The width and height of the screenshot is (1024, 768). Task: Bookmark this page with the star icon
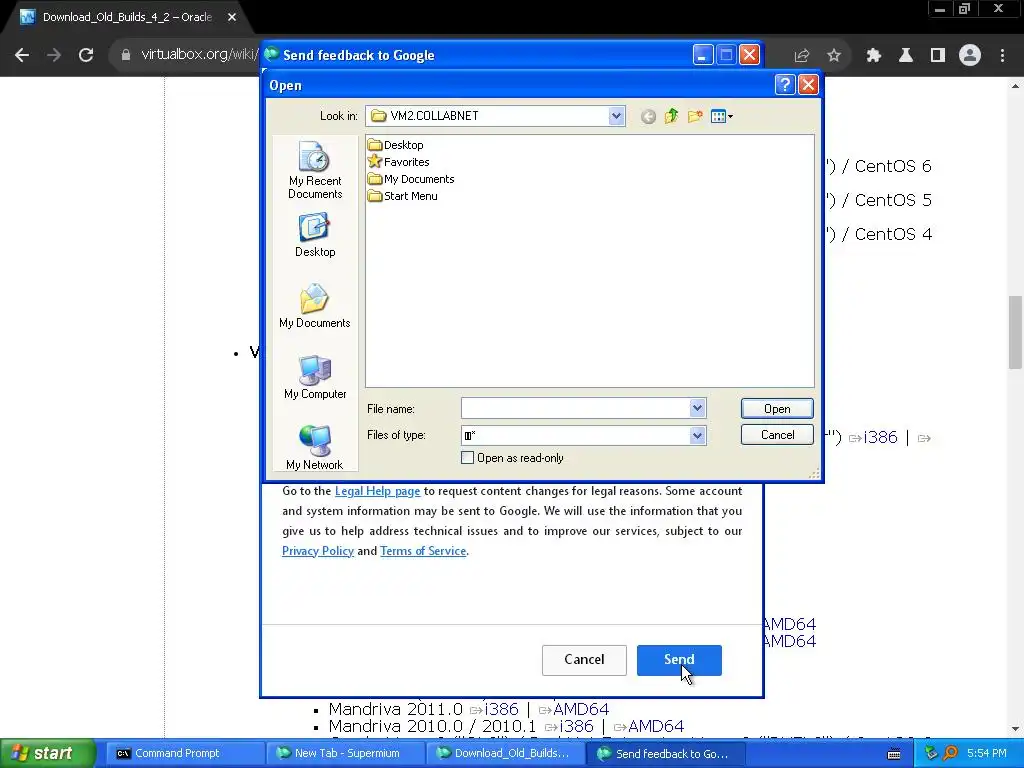coord(834,56)
